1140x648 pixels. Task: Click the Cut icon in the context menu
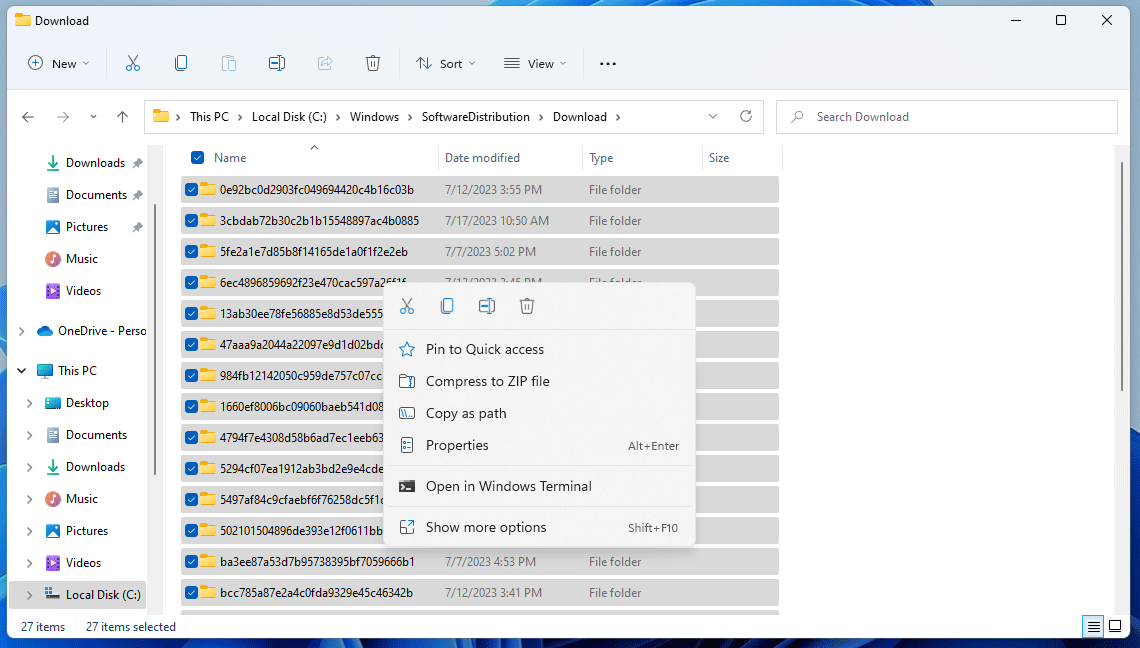[407, 306]
